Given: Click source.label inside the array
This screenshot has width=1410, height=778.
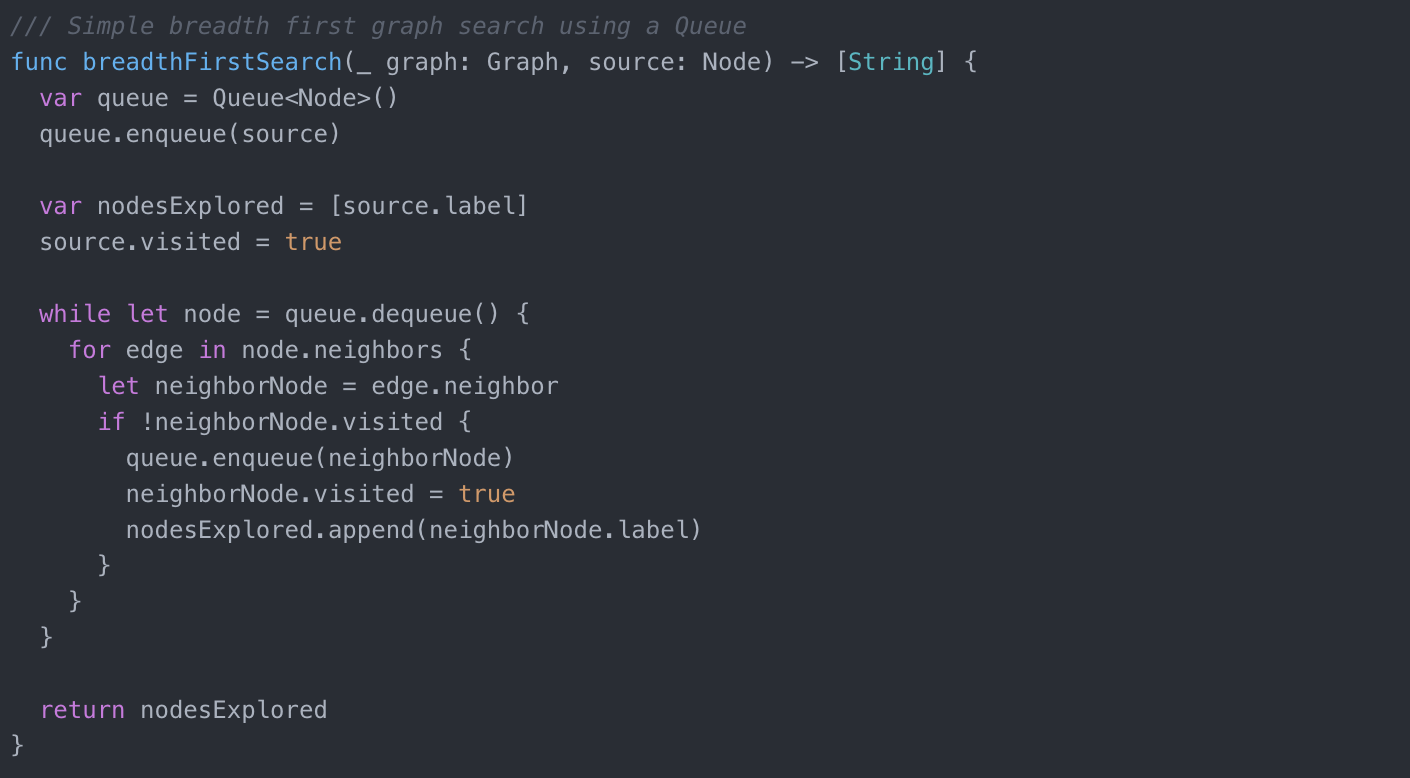Looking at the screenshot, I should coord(428,206).
